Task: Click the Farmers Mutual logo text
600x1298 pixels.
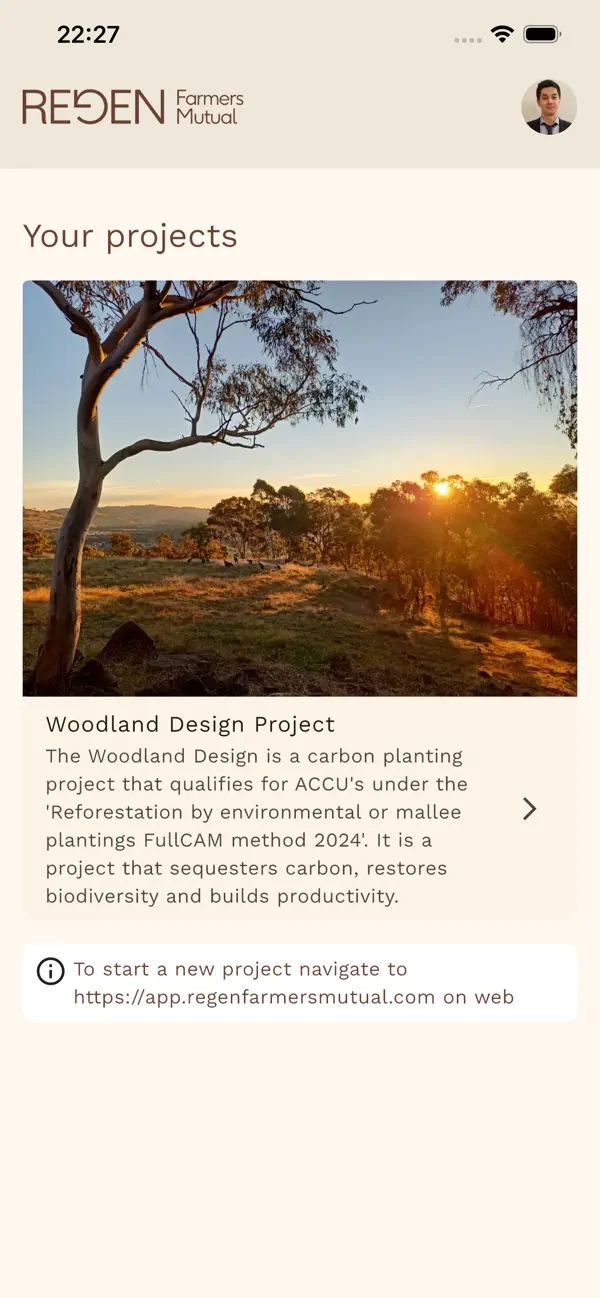Action: pyautogui.click(x=210, y=107)
